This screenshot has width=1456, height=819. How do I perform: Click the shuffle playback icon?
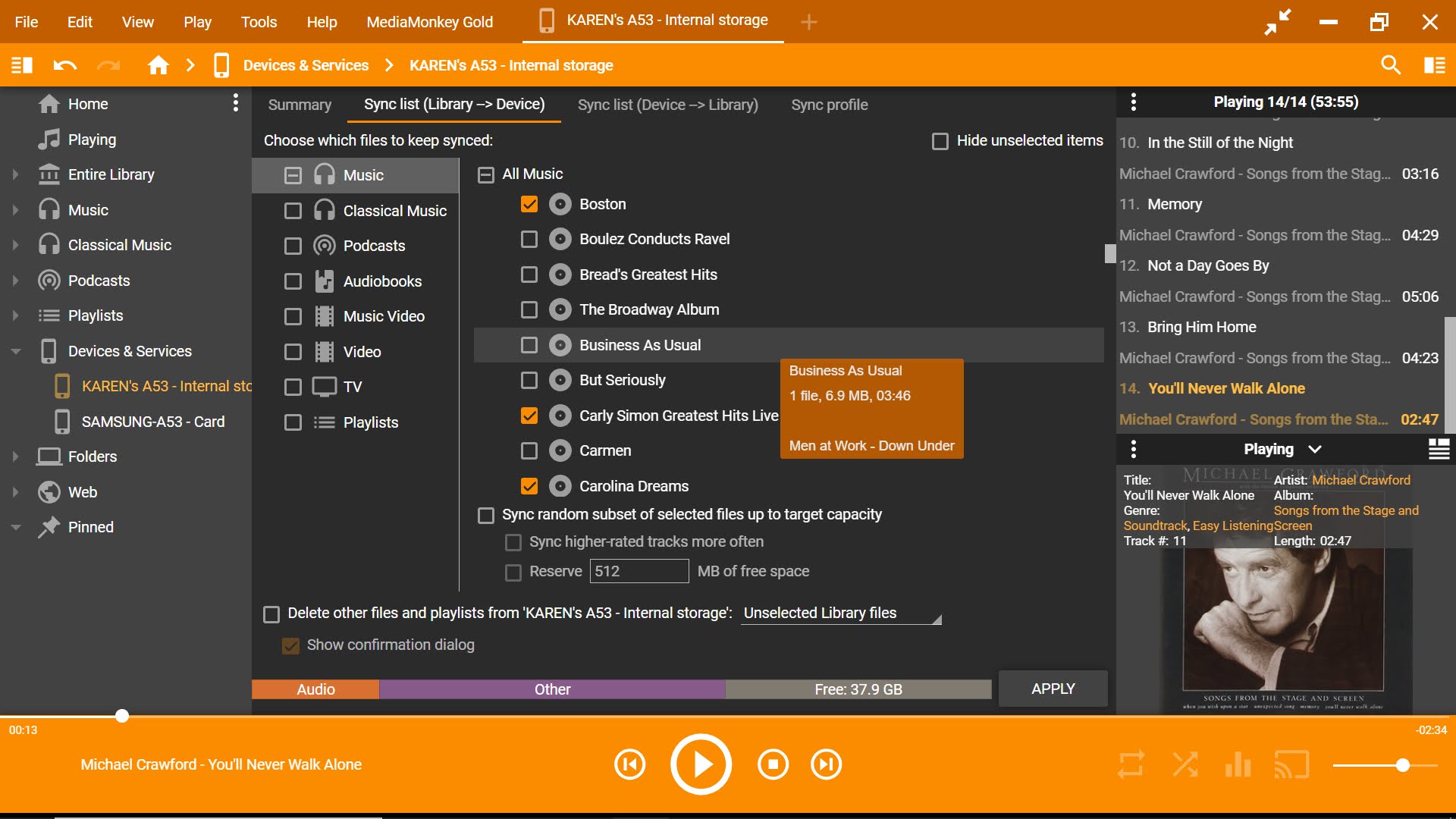click(x=1185, y=764)
